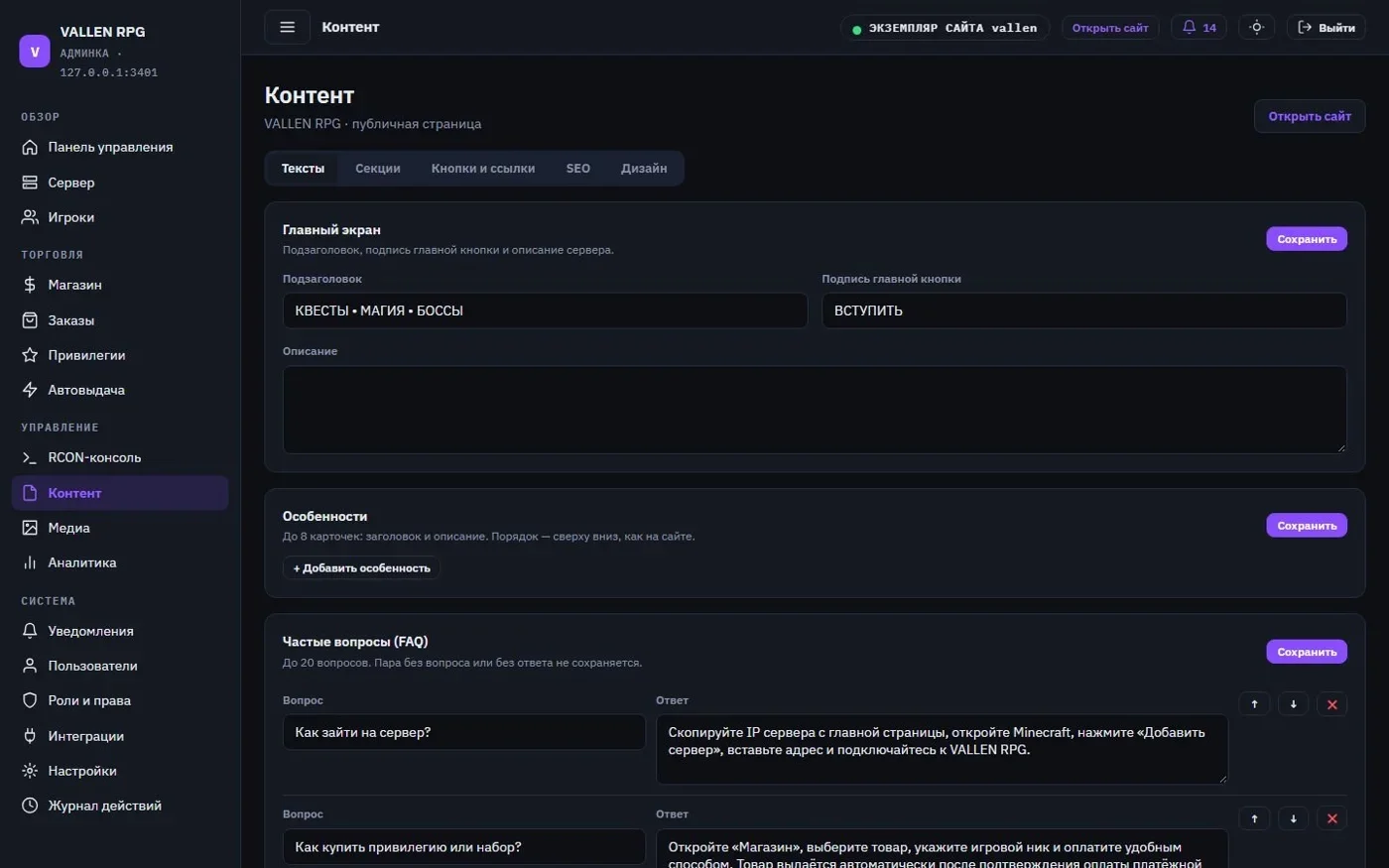This screenshot has height=868, width=1389.
Task: Open Настройки sidebar item
Action: click(x=120, y=771)
